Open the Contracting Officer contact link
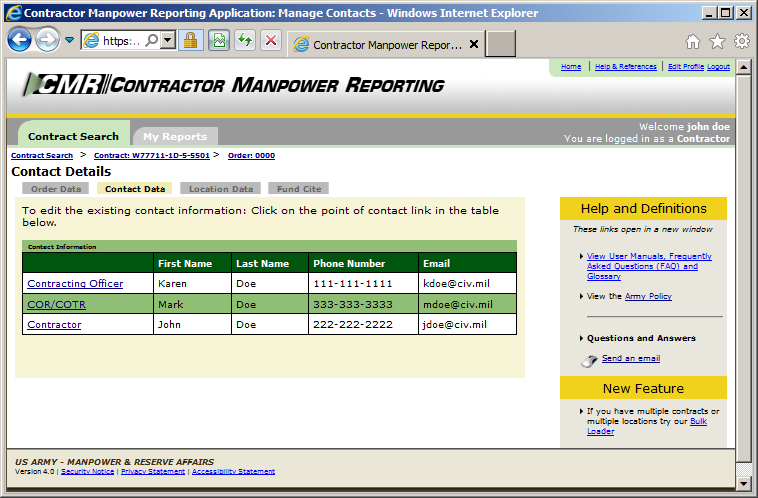The width and height of the screenshot is (758, 498). coord(75,284)
